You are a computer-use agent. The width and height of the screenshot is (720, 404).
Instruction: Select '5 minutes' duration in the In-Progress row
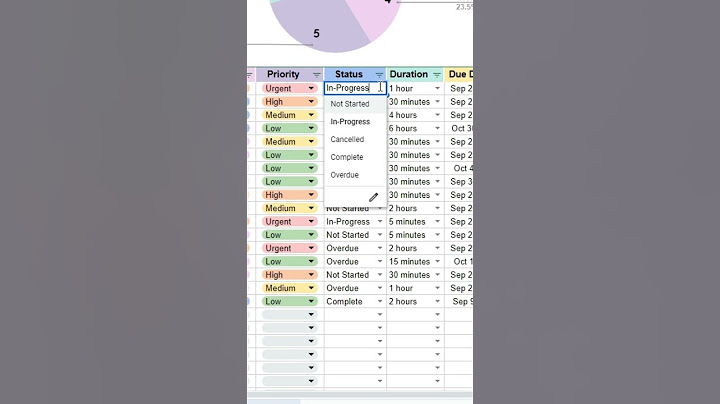click(415, 221)
